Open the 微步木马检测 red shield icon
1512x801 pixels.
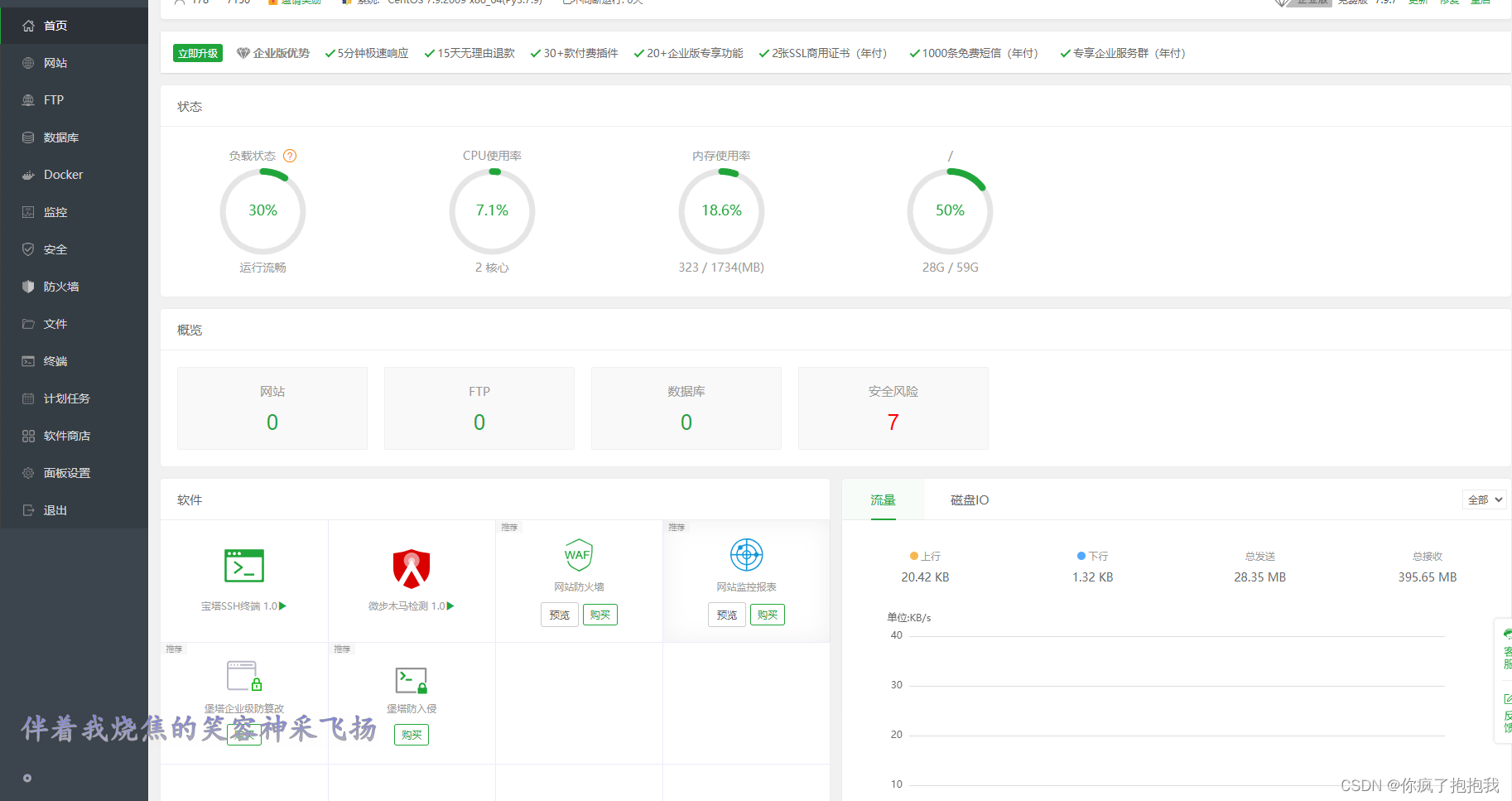(x=412, y=568)
